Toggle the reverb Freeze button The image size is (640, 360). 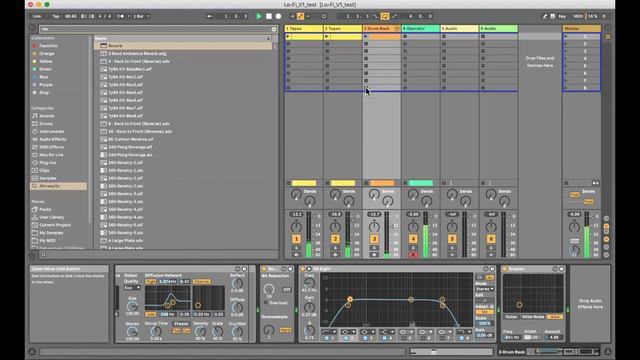[x=181, y=323]
